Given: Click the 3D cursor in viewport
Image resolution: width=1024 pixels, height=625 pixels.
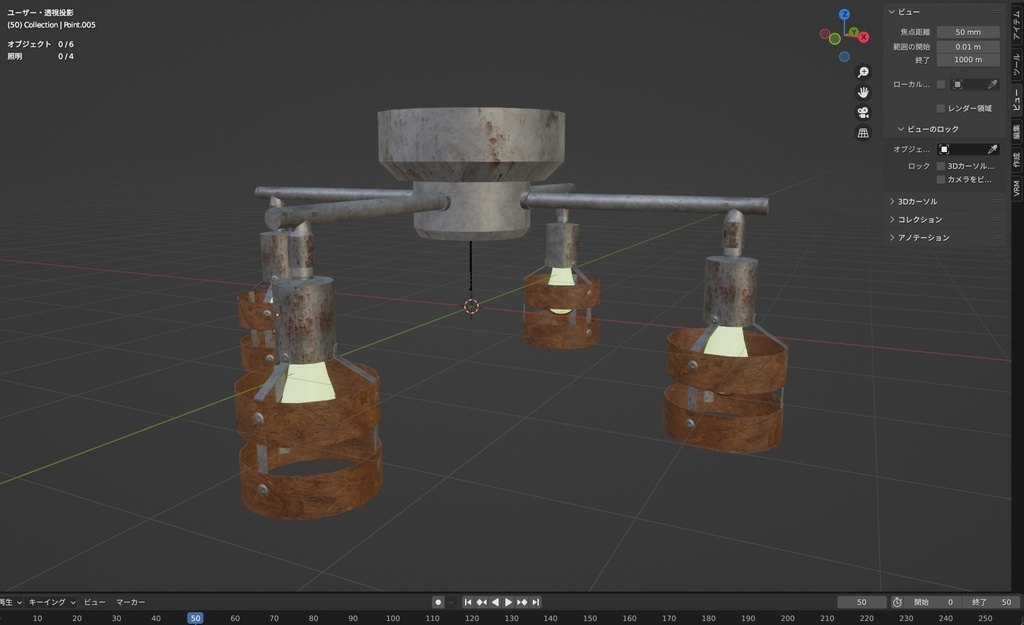Looking at the screenshot, I should point(471,306).
